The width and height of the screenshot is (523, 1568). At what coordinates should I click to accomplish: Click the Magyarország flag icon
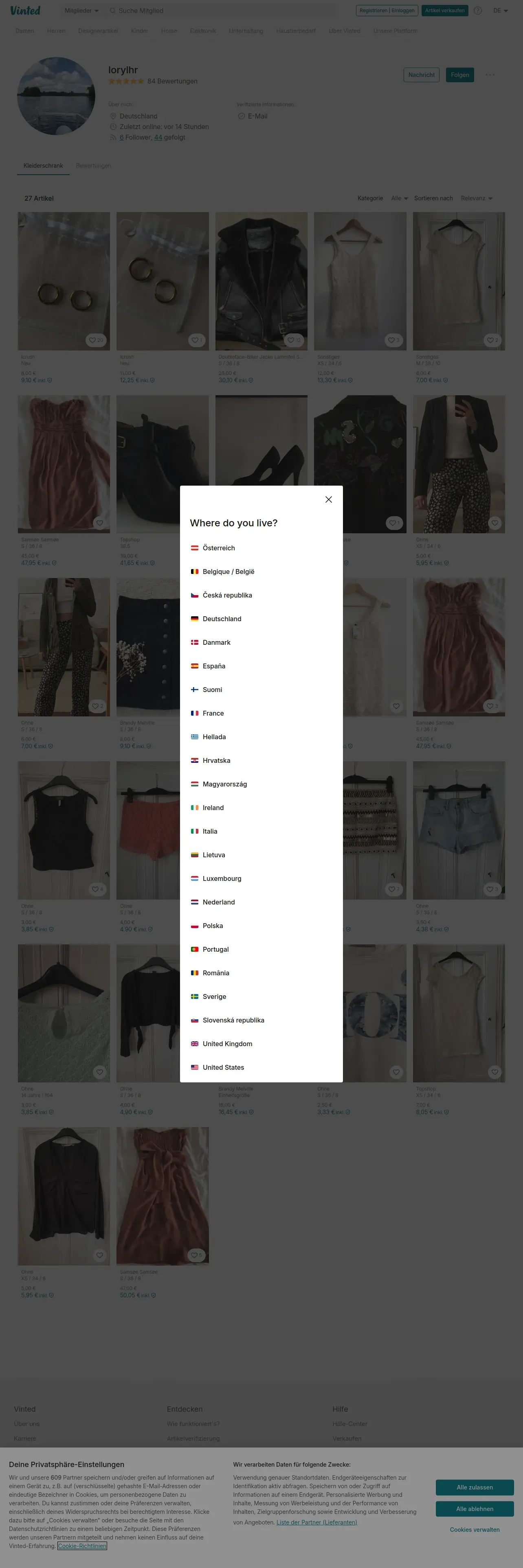(195, 784)
